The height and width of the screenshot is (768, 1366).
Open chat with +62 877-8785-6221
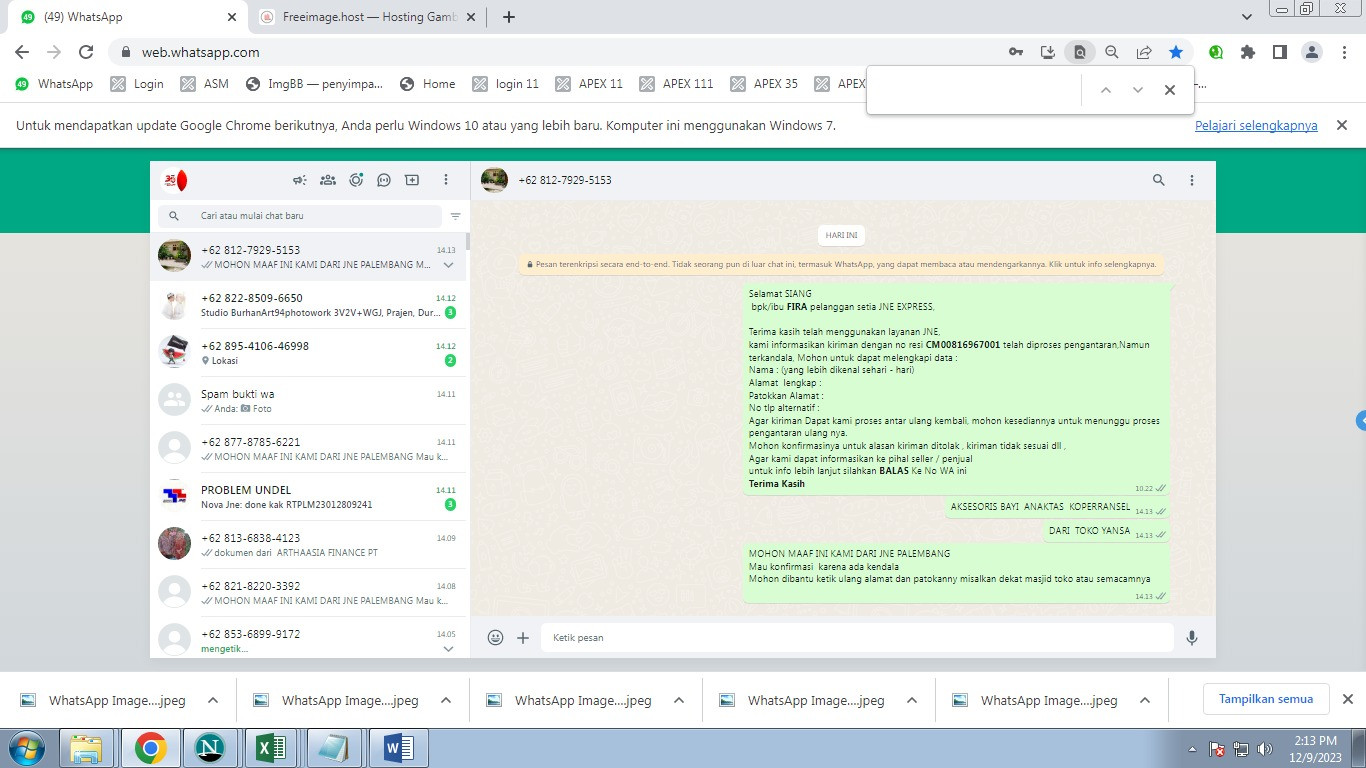(x=310, y=448)
